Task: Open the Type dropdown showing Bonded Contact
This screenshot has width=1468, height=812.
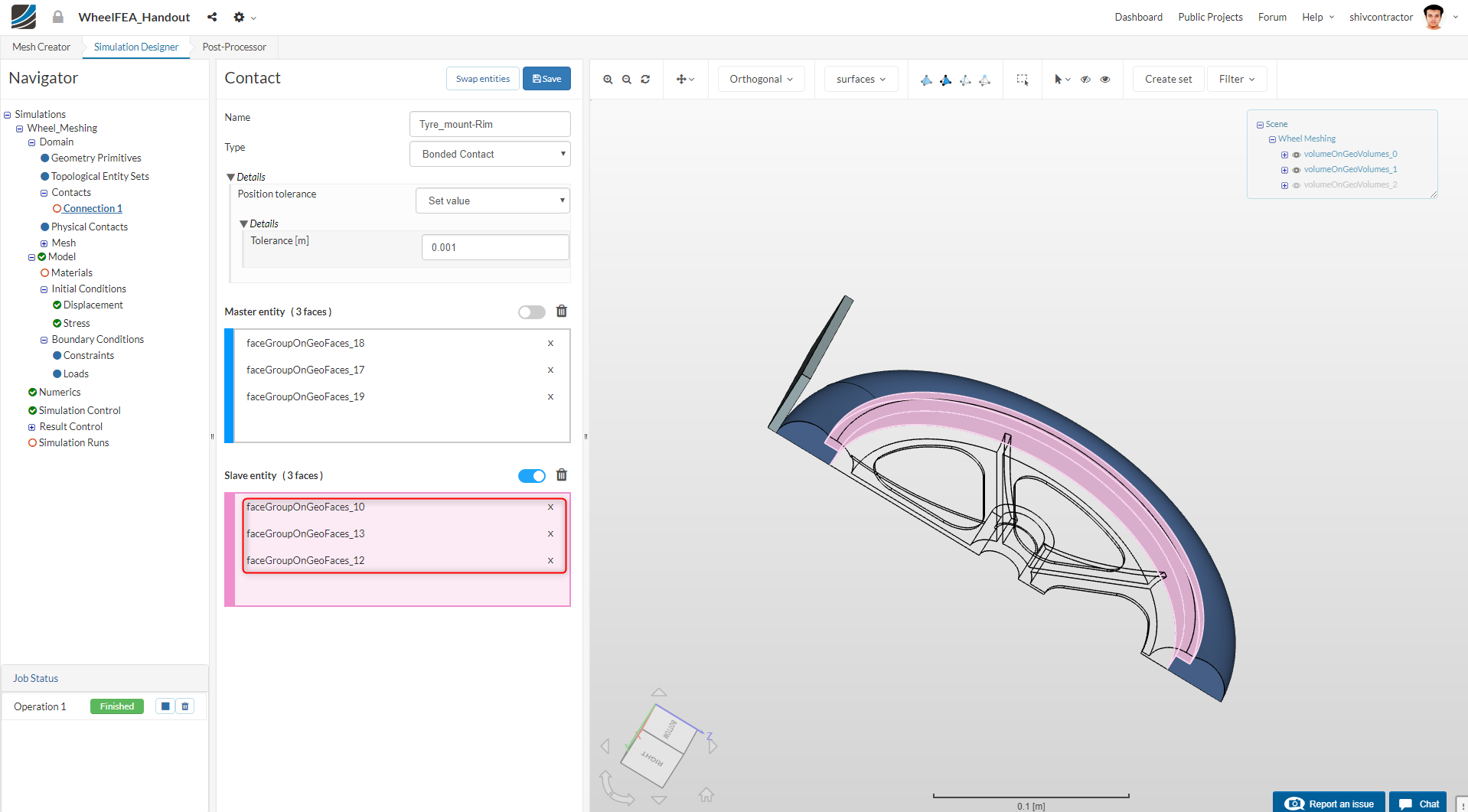Action: [490, 154]
